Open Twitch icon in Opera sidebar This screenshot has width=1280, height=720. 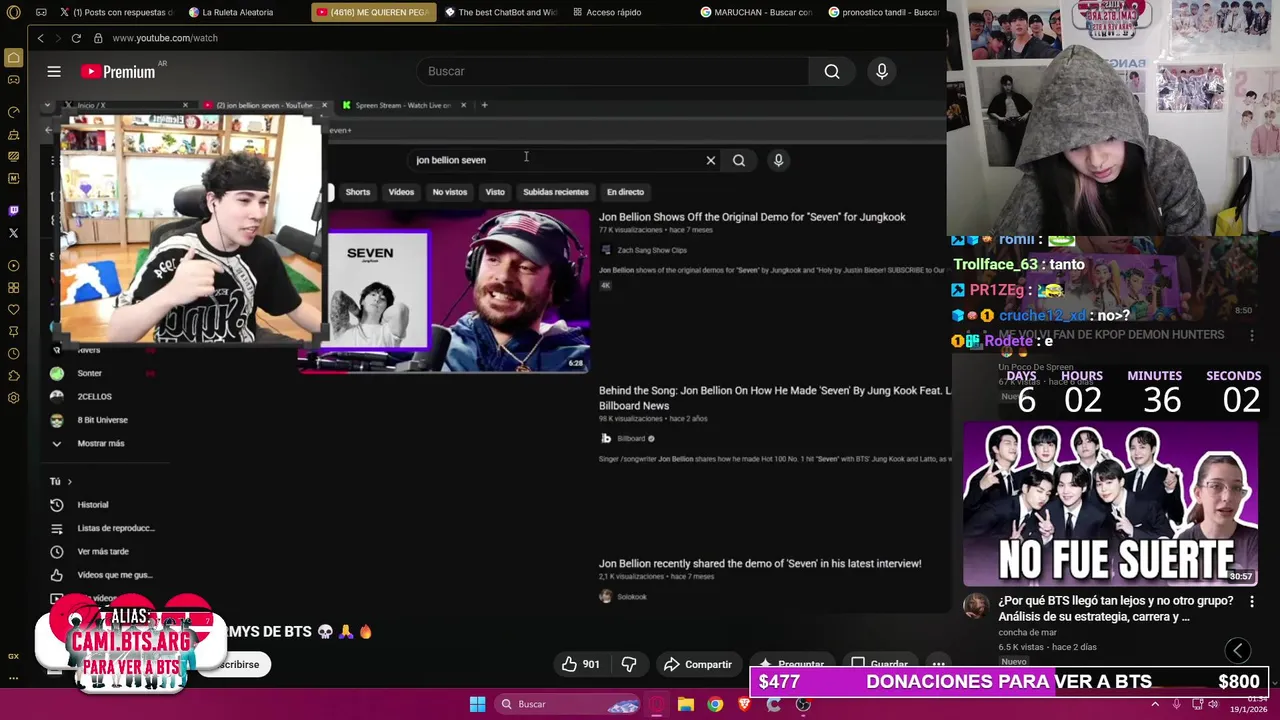pyautogui.click(x=13, y=210)
